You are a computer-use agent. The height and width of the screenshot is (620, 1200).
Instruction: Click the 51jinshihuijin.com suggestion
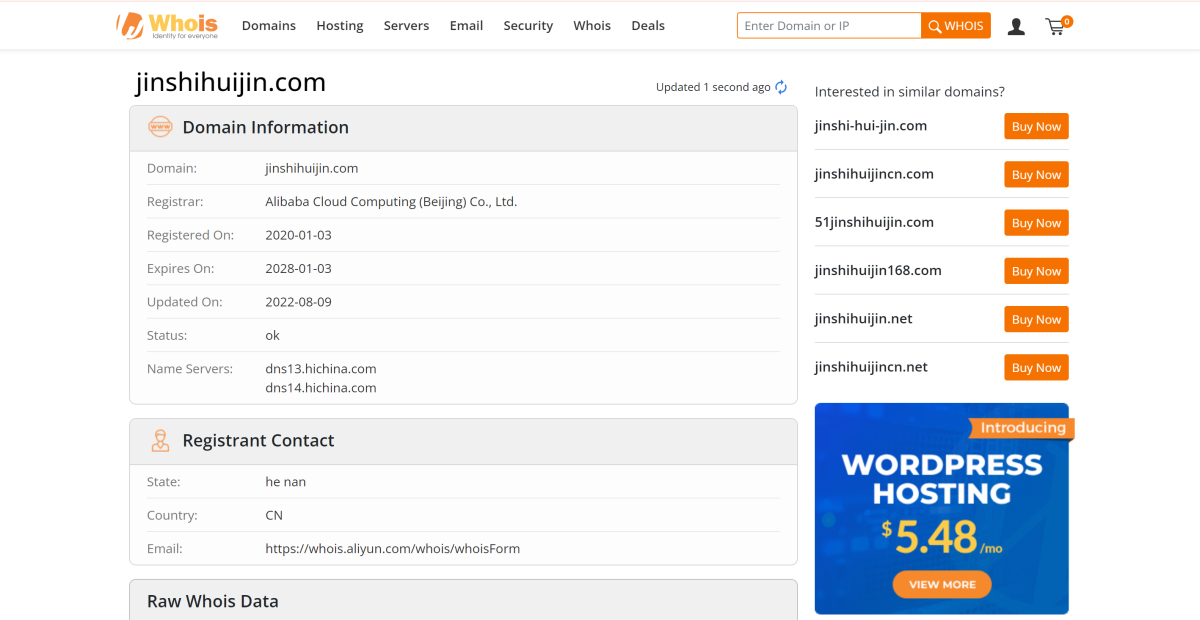(x=874, y=222)
